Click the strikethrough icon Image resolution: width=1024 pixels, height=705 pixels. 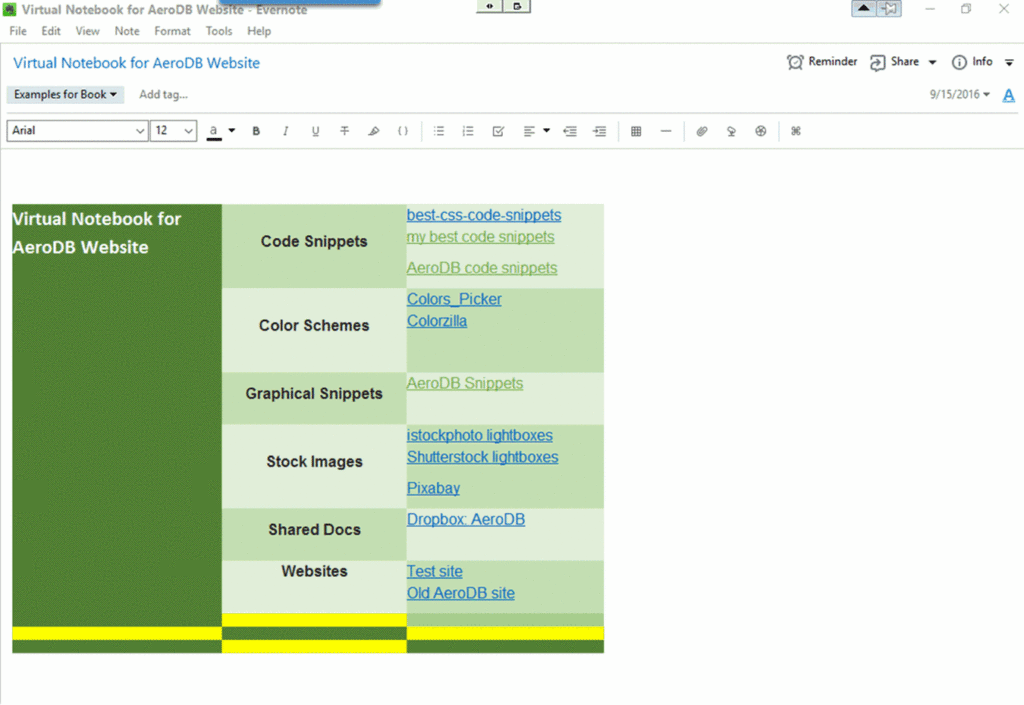(345, 131)
